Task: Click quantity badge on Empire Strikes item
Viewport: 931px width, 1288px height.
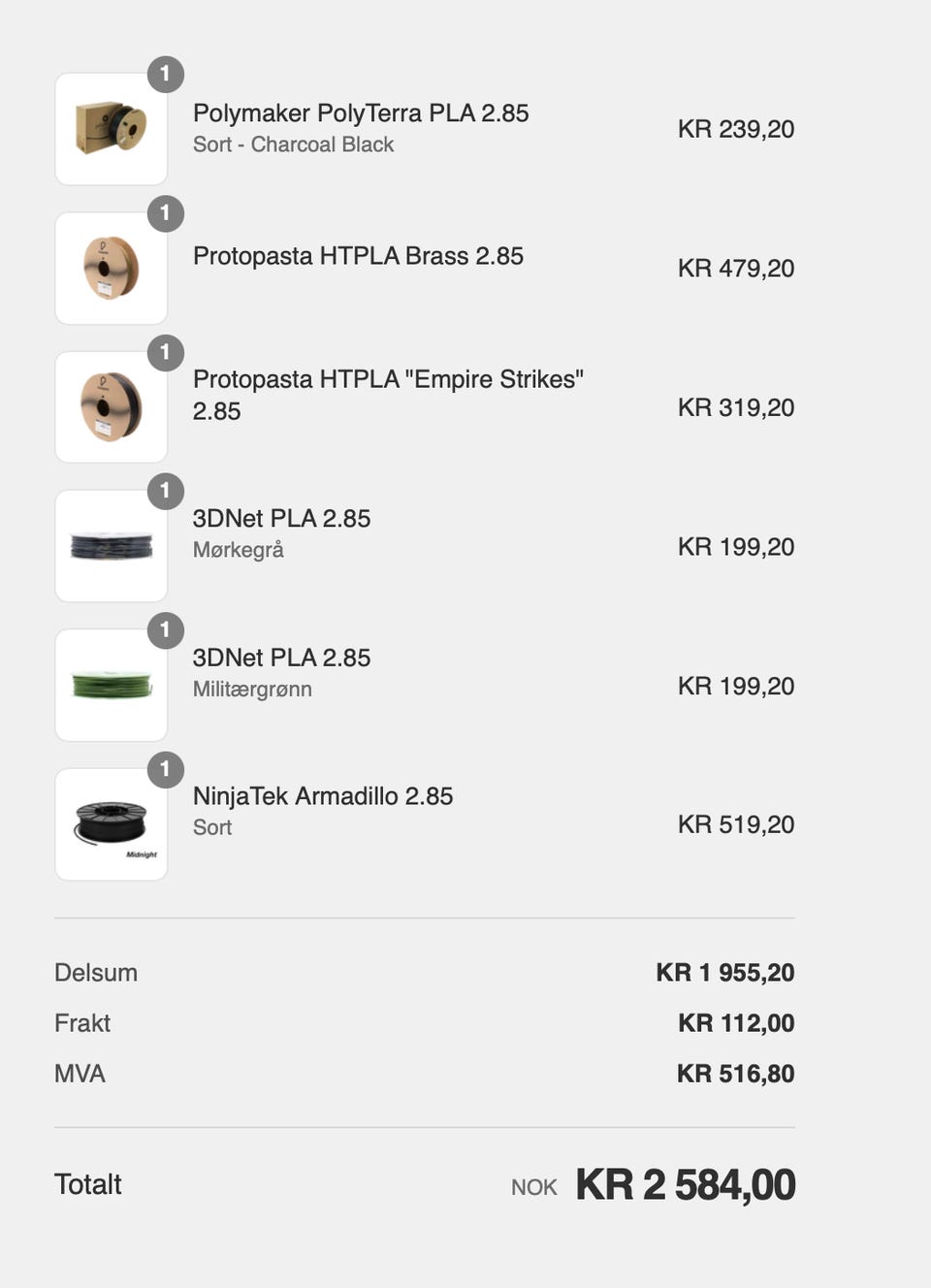Action: [166, 353]
